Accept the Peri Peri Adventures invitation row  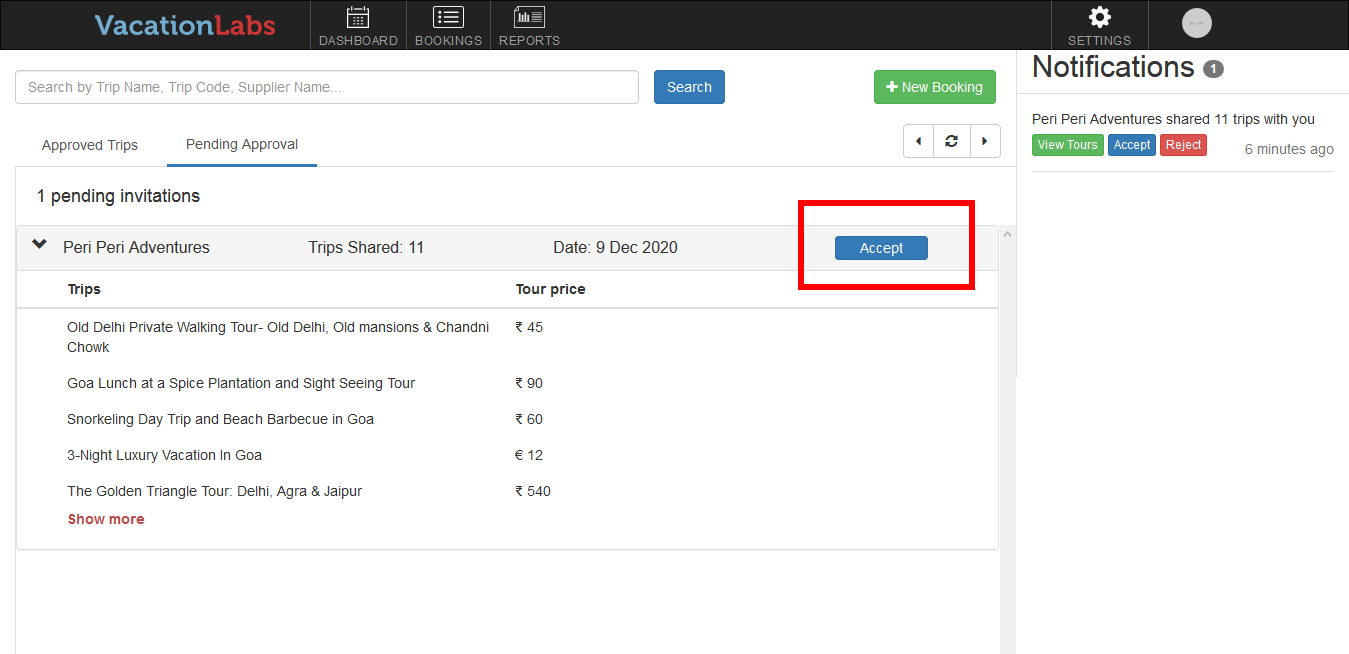(x=881, y=248)
